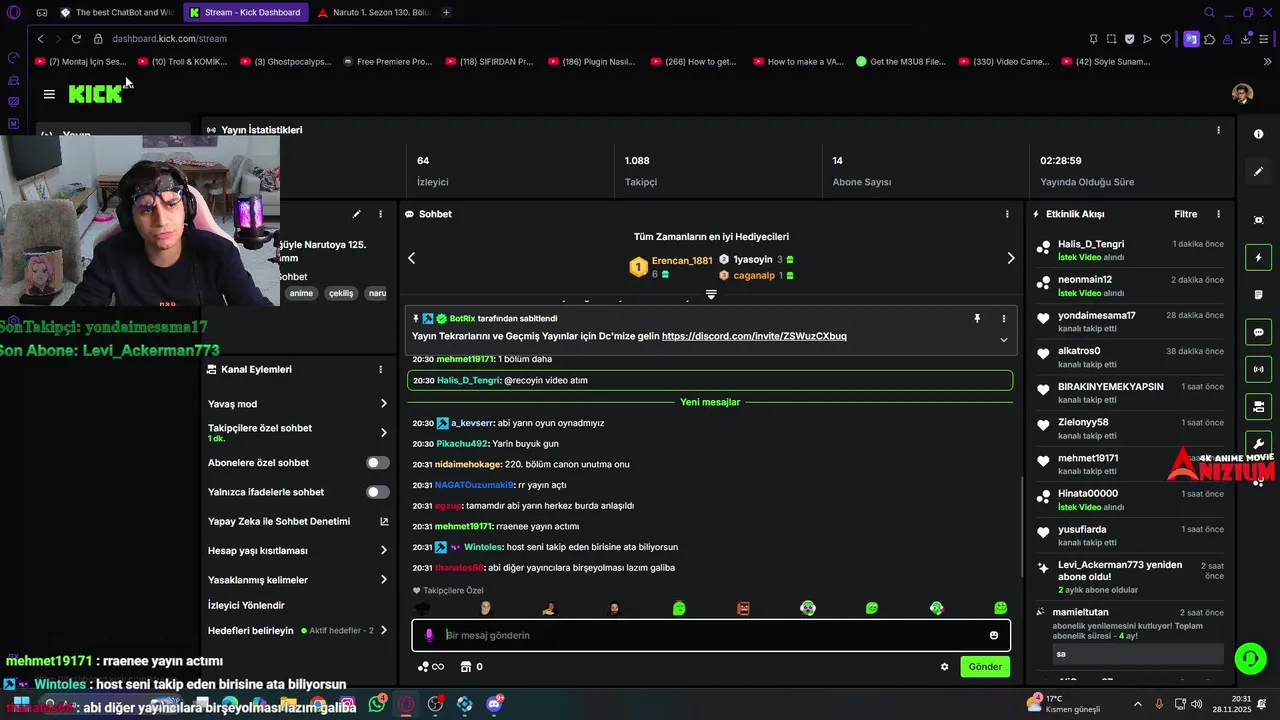Open the shop icon showing 0
Viewport: 1280px width, 720px height.
pyautogui.click(x=471, y=667)
